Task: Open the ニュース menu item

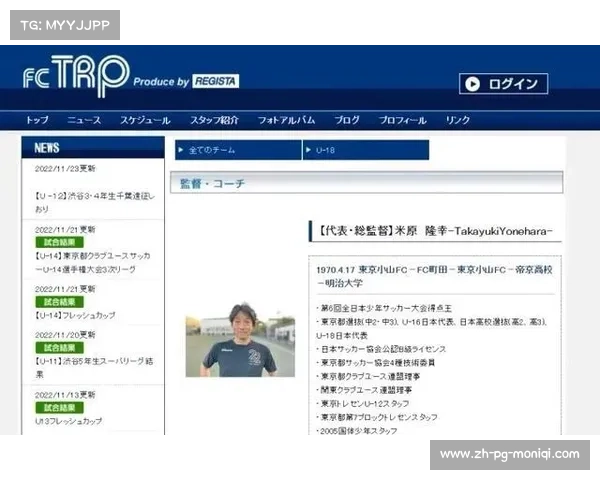Action: tap(84, 120)
